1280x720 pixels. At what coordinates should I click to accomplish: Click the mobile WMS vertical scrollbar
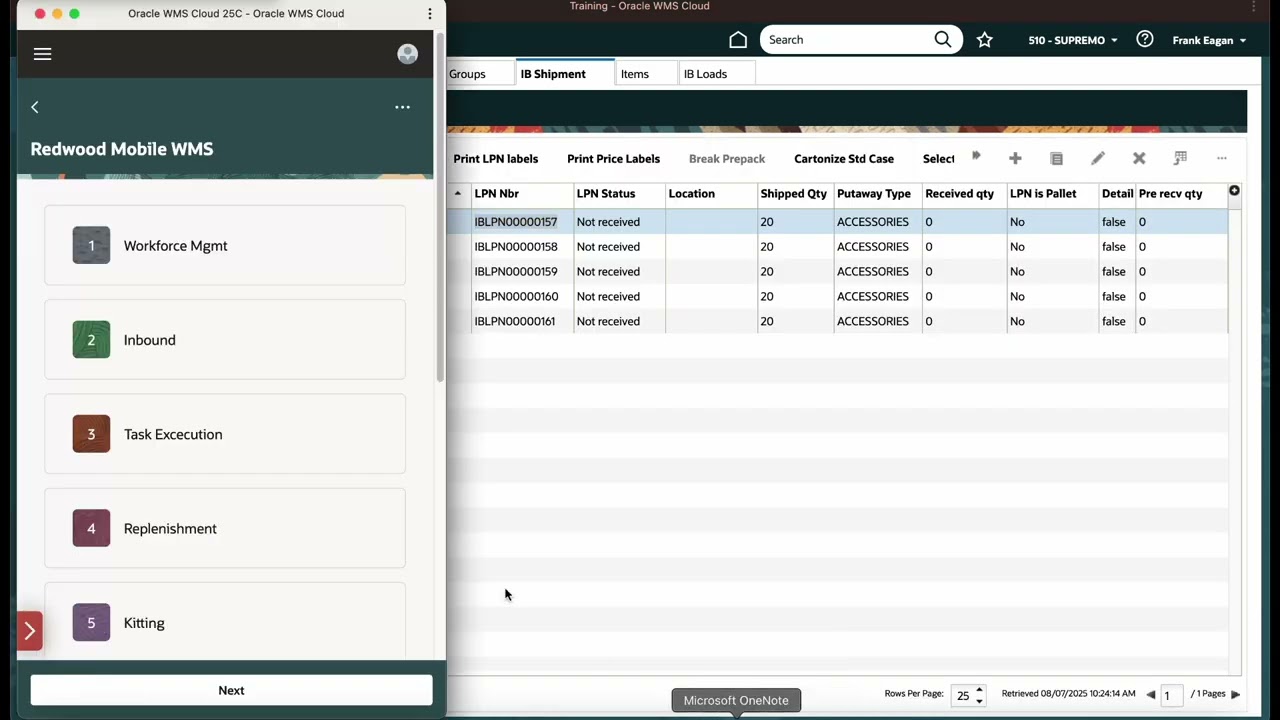pos(440,208)
